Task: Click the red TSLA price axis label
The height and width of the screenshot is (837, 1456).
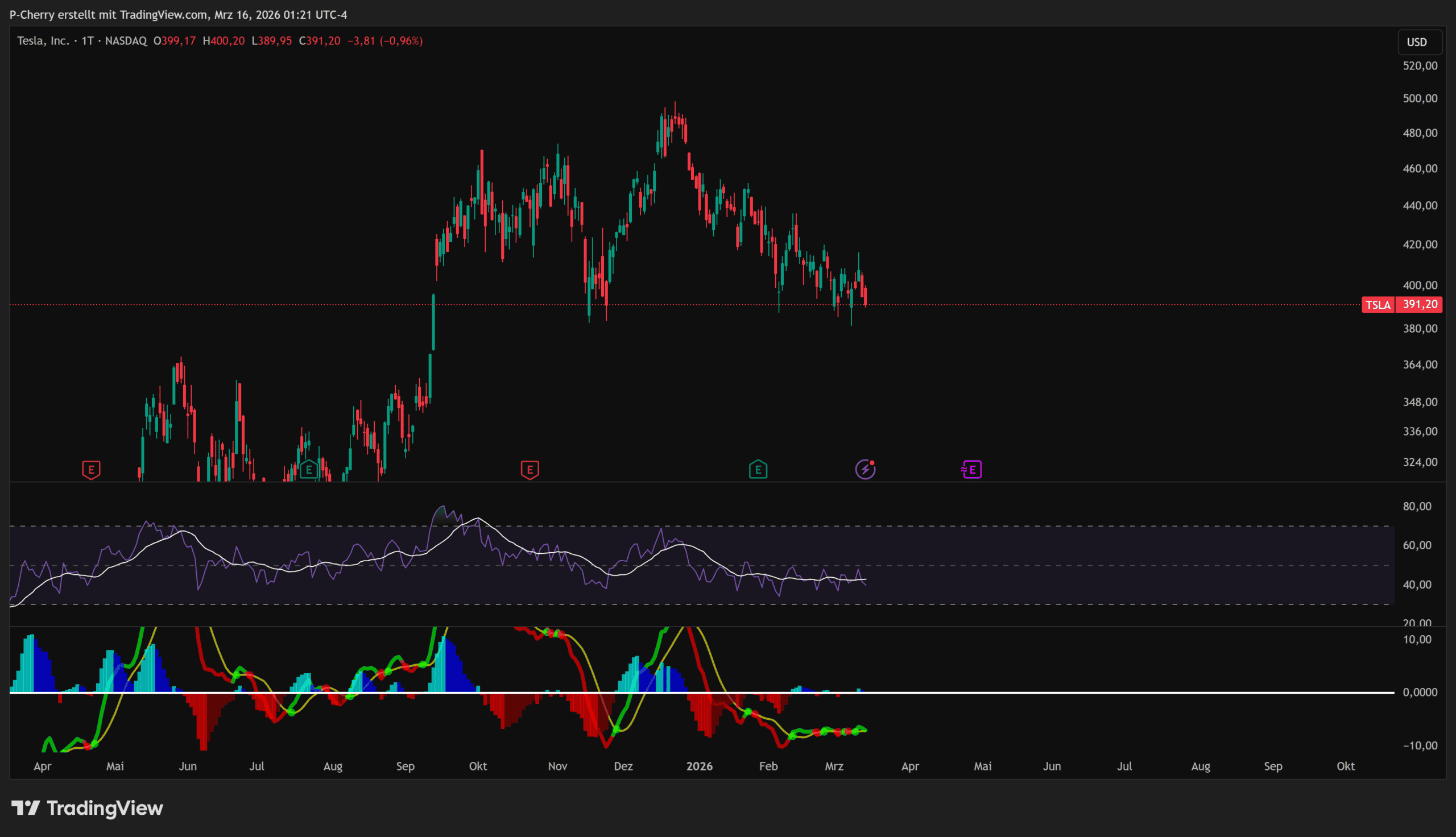Action: [x=1378, y=305]
